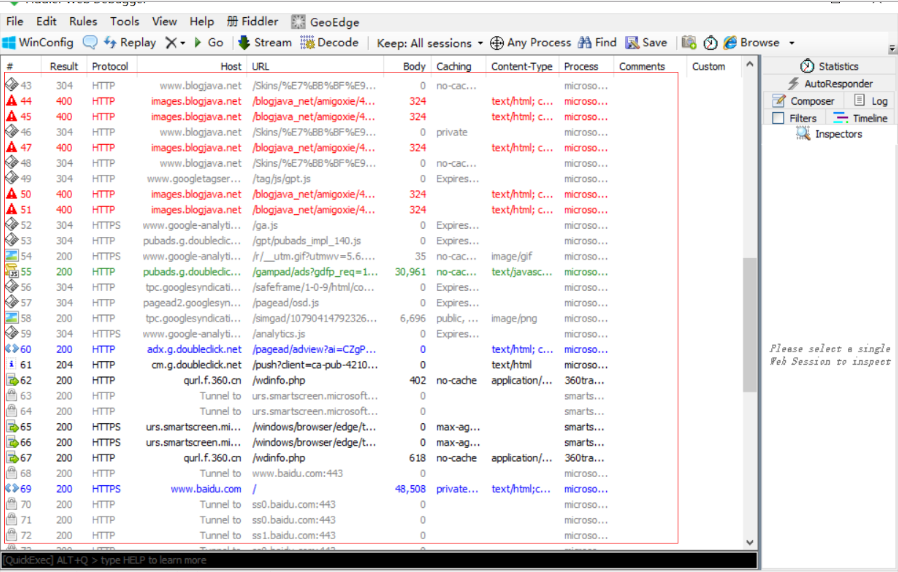The width and height of the screenshot is (898, 572).
Task: Expand the toolbar overflow arrow
Action: (x=892, y=49)
